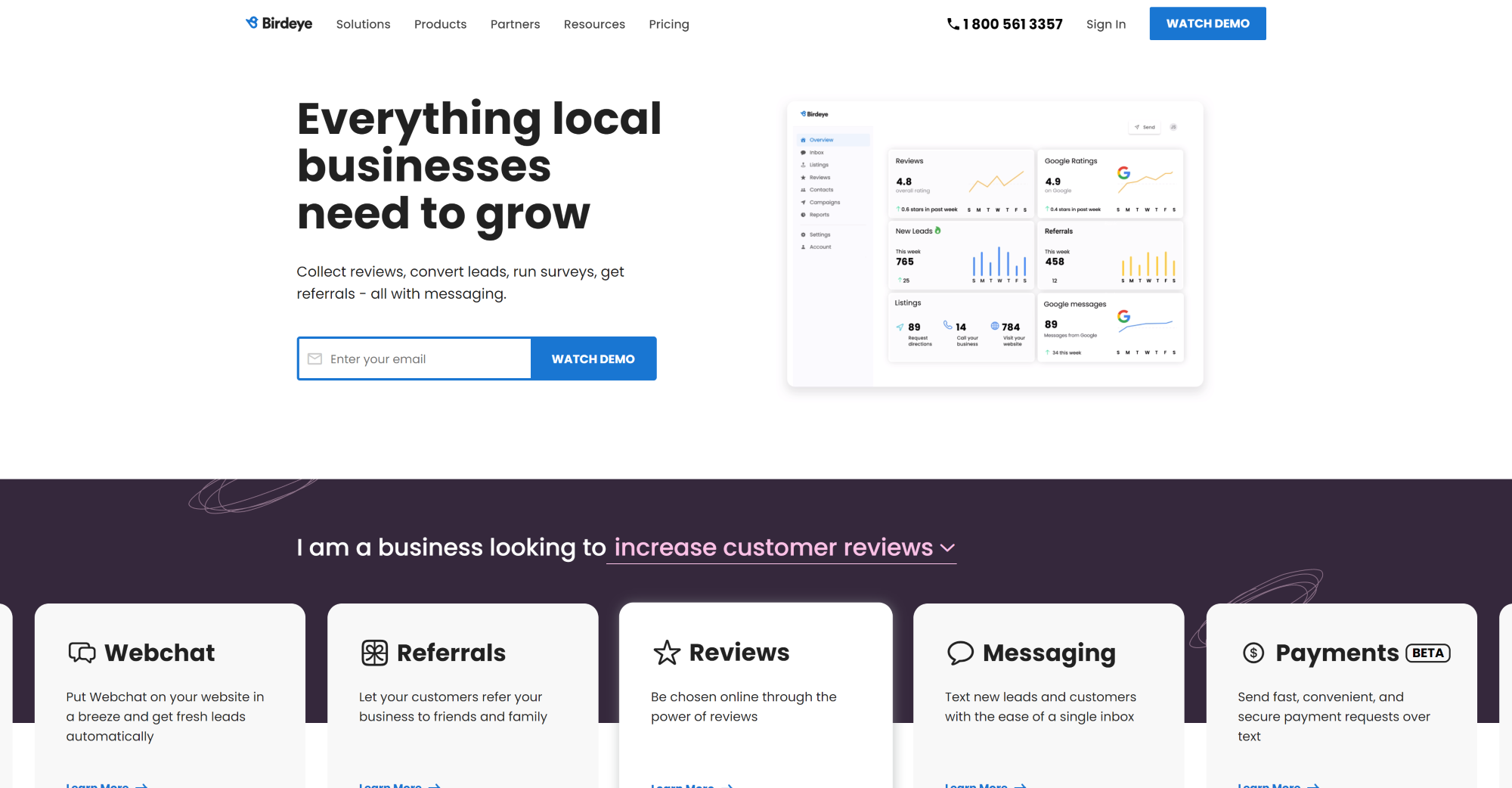Open the Sign In link
Viewport: 1512px width, 788px height.
pos(1105,23)
